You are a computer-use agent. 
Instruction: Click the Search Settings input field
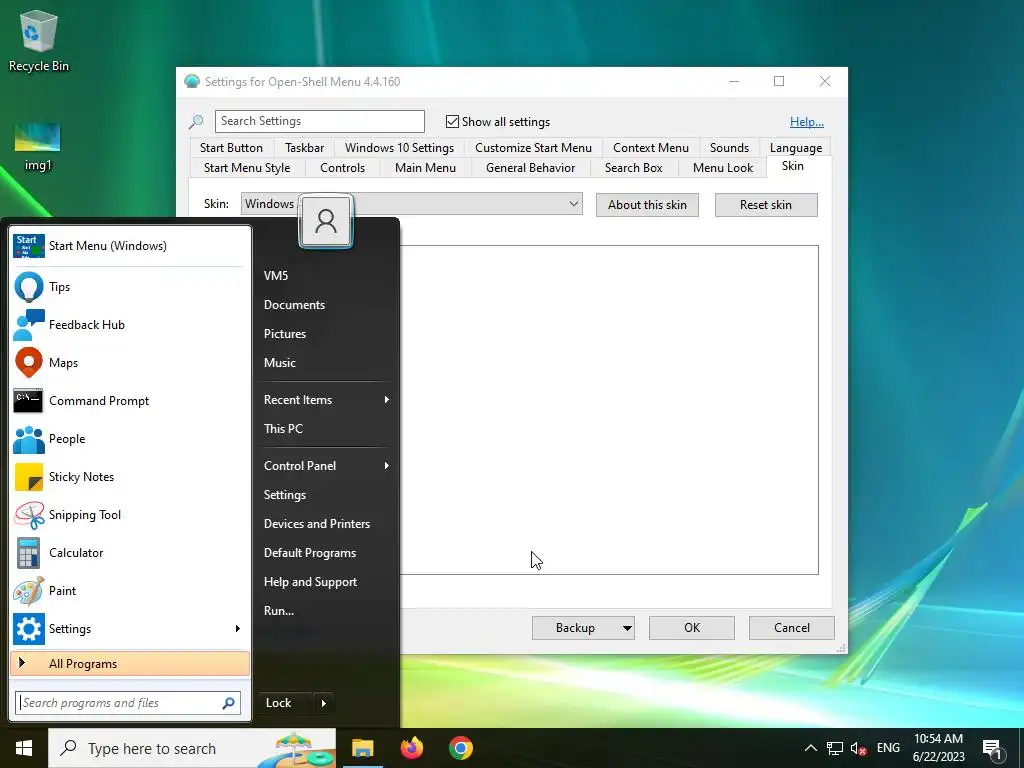319,121
